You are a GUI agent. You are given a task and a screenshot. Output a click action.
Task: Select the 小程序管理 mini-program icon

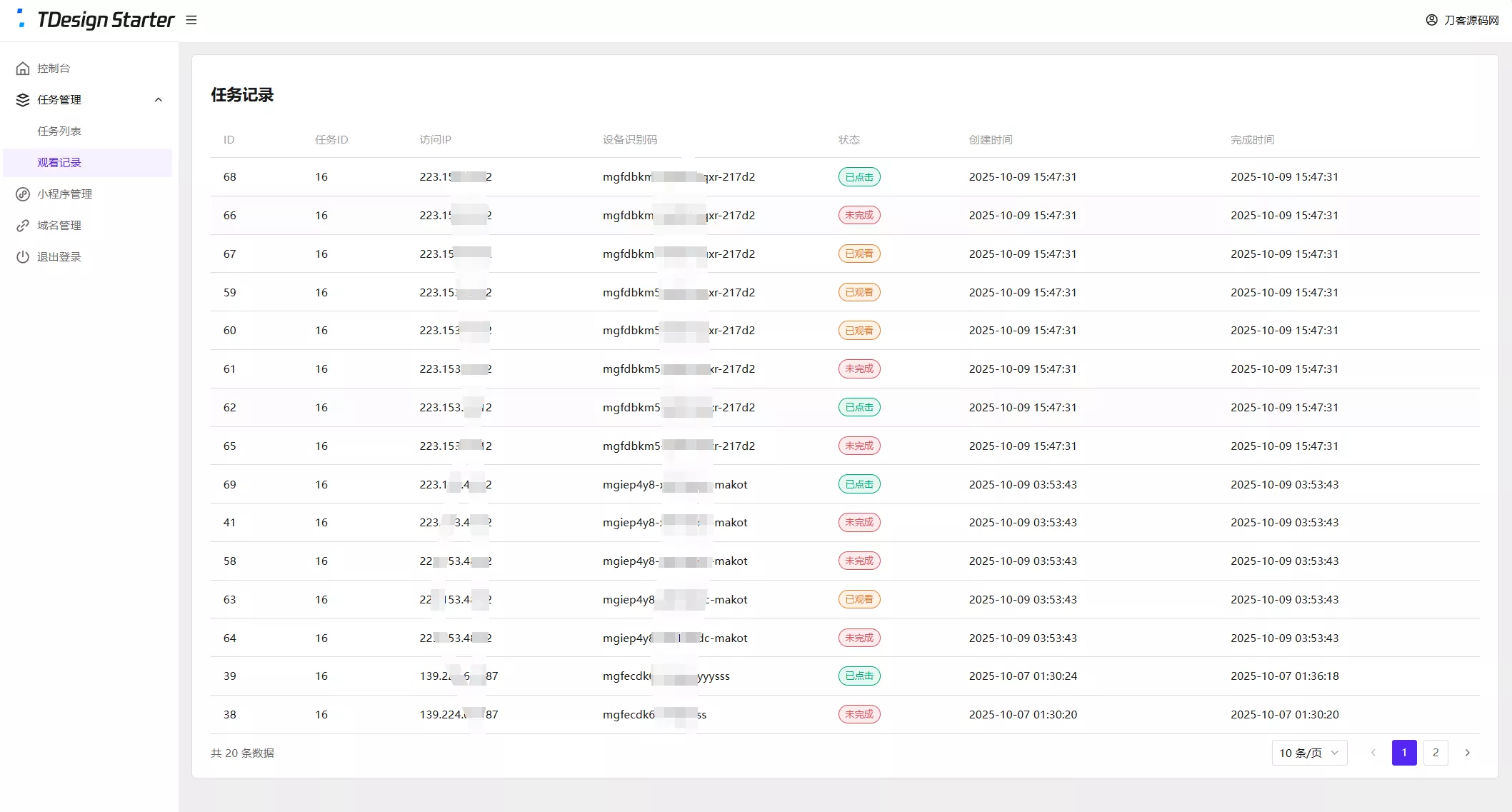pos(22,194)
